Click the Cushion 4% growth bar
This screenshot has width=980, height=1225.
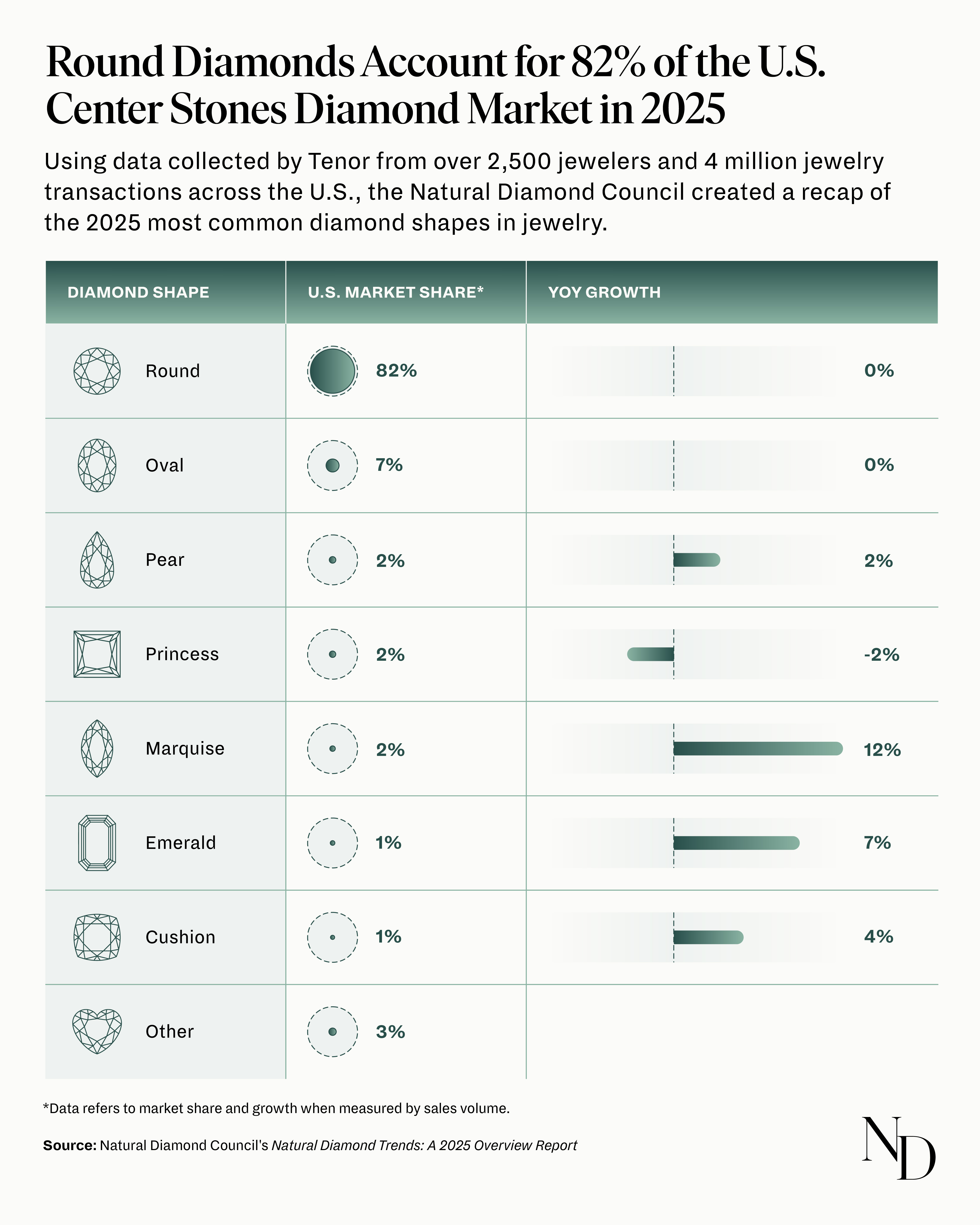click(x=708, y=937)
